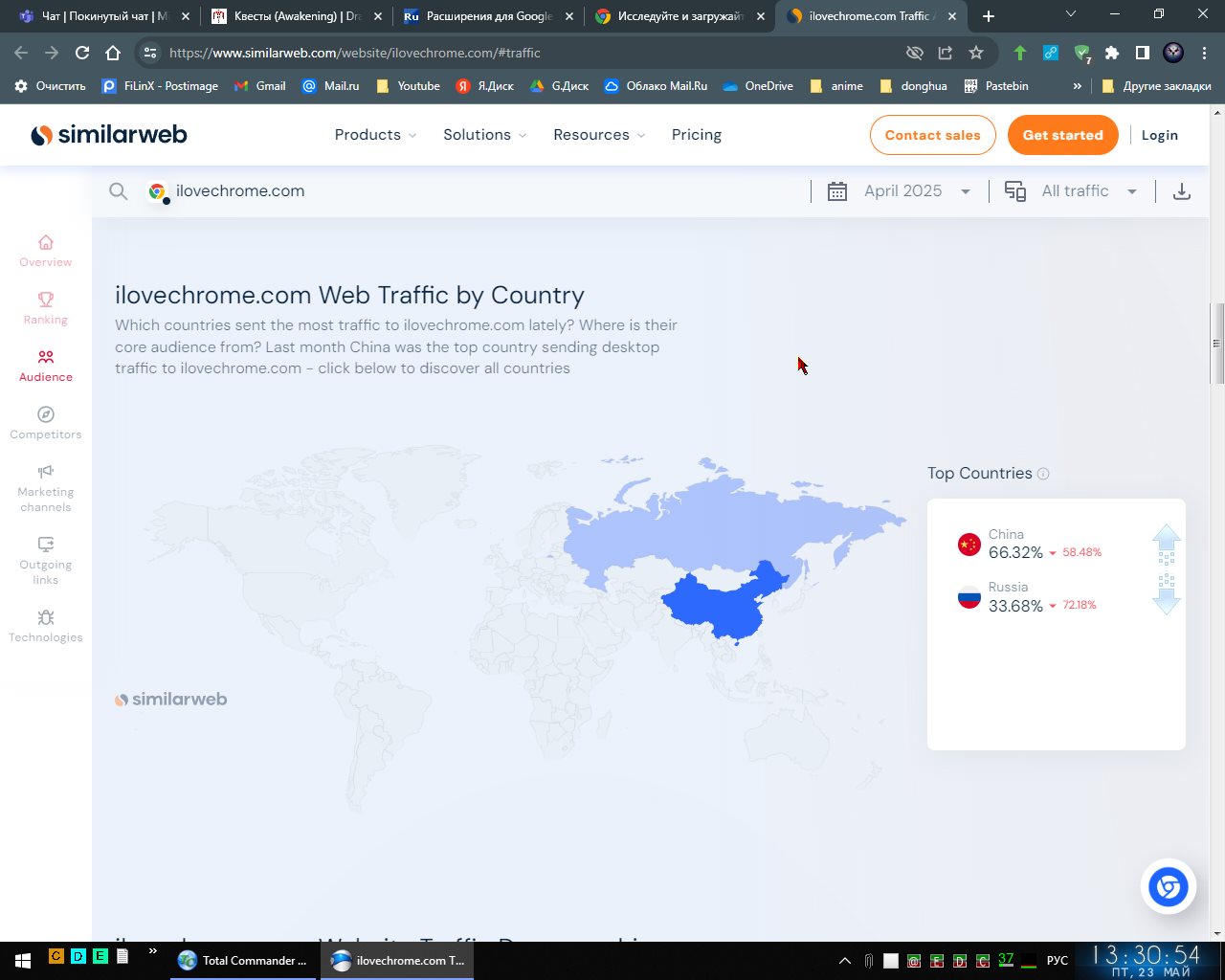Click the Contact sales button
1225x980 pixels.
click(x=933, y=135)
